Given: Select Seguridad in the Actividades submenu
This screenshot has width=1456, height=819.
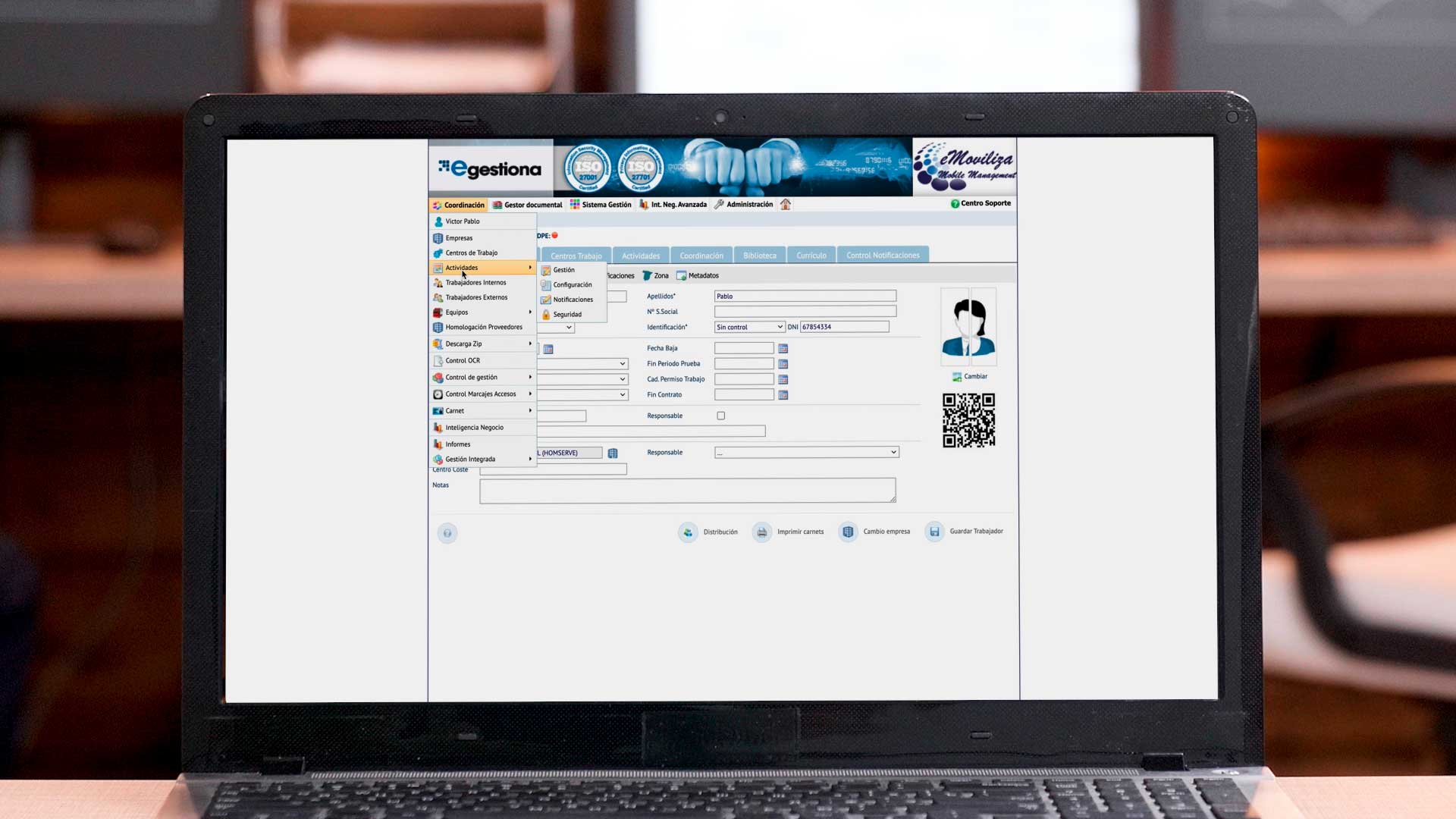Looking at the screenshot, I should coord(567,314).
